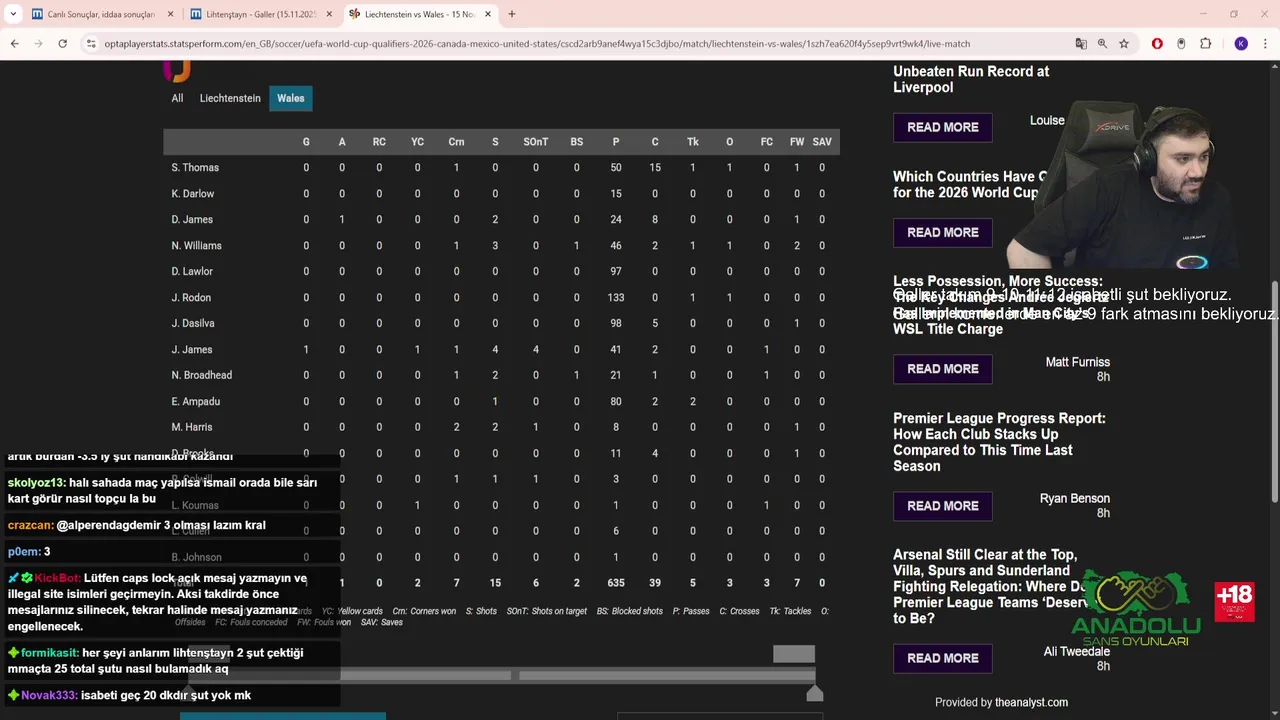Screen dimensions: 1280x720
Task: Reload the current page
Action: (x=62, y=44)
